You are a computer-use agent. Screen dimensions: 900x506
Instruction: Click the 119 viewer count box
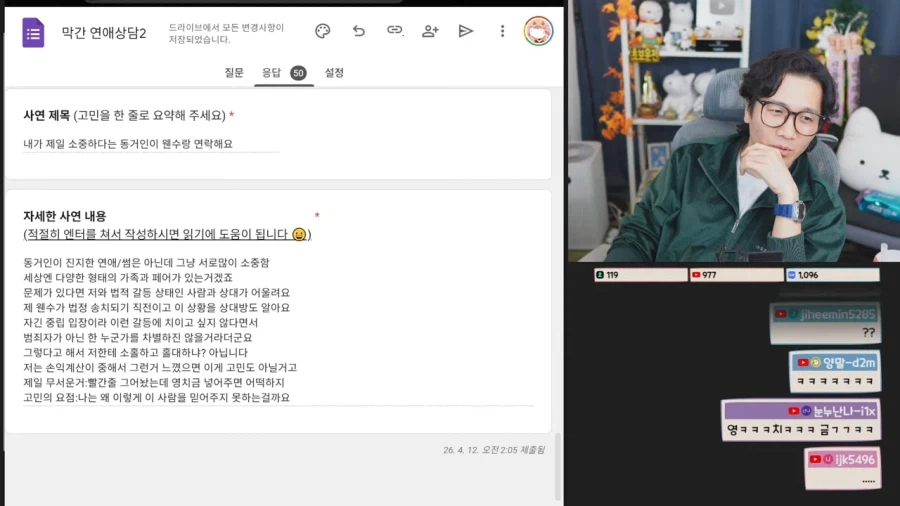point(641,275)
